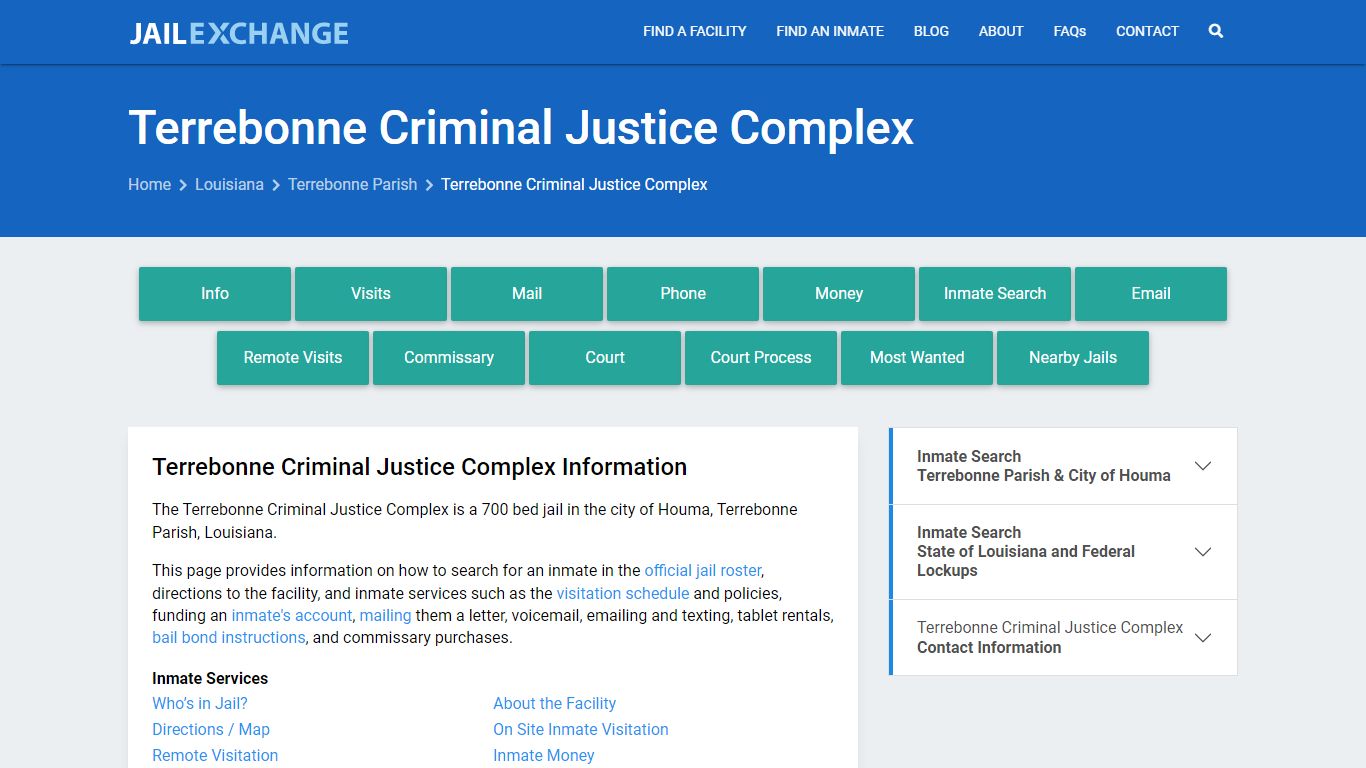1366x768 pixels.
Task: Select the Email button
Action: point(1151,294)
